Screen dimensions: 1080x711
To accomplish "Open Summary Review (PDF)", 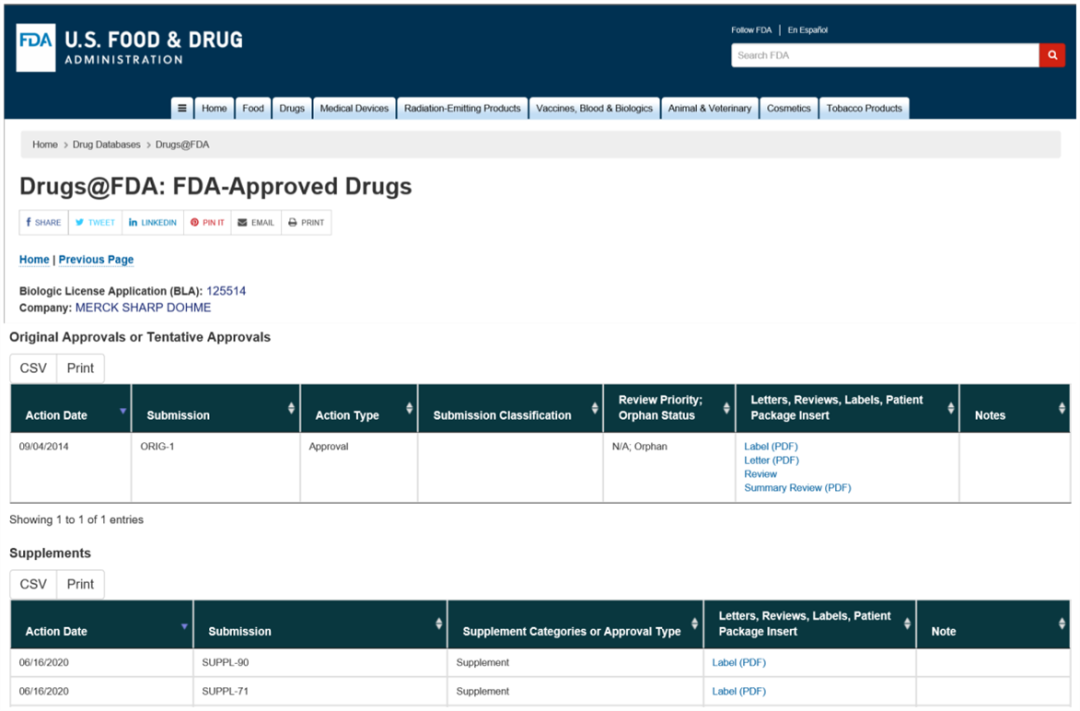I will tap(798, 488).
